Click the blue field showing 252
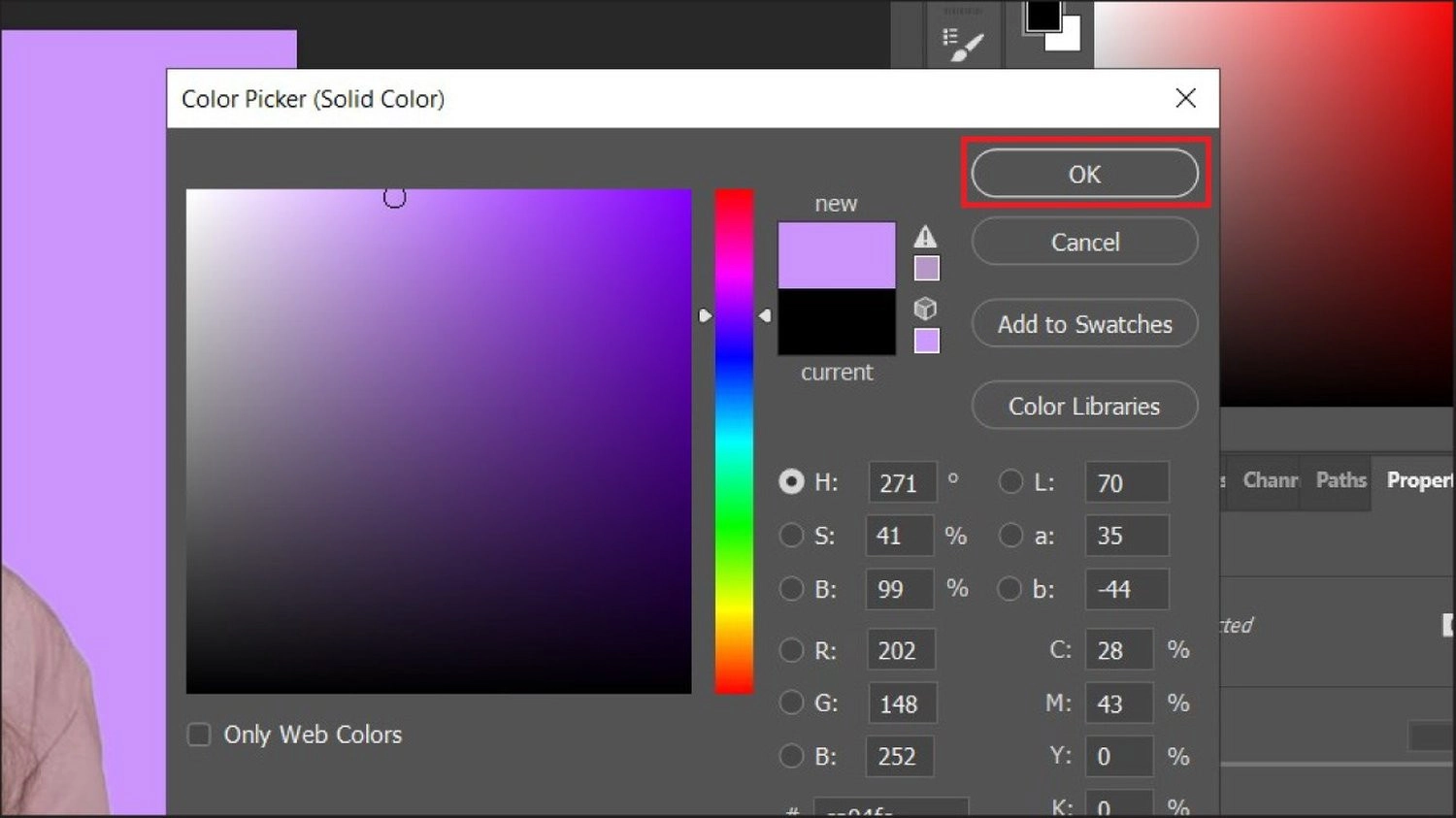Screen dimensions: 1456x818 (901, 756)
